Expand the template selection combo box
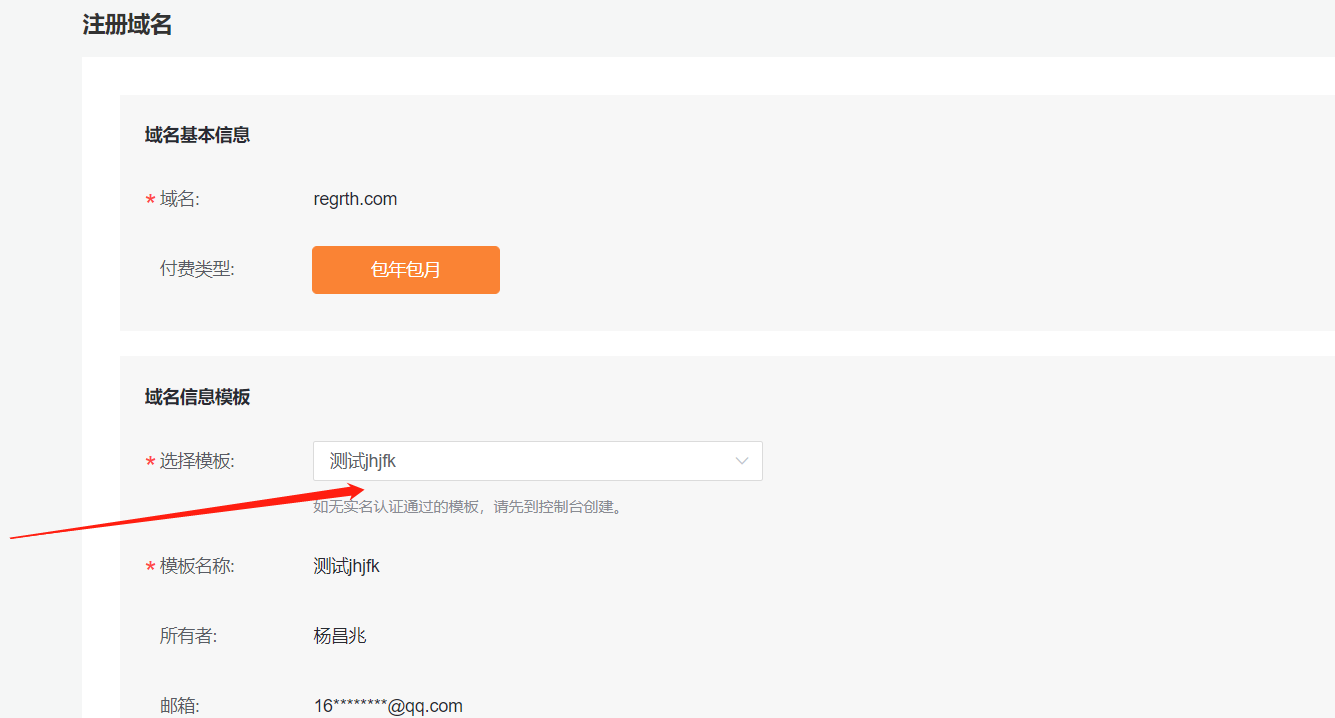 point(538,460)
